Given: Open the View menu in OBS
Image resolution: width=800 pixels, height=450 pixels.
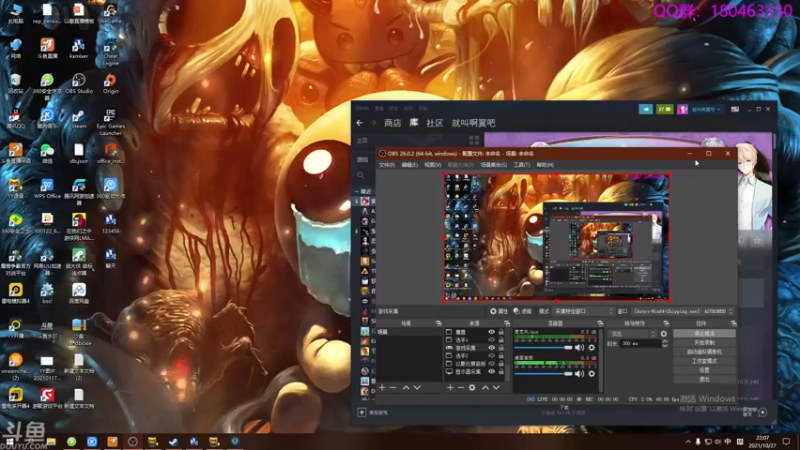Looking at the screenshot, I should (x=432, y=165).
